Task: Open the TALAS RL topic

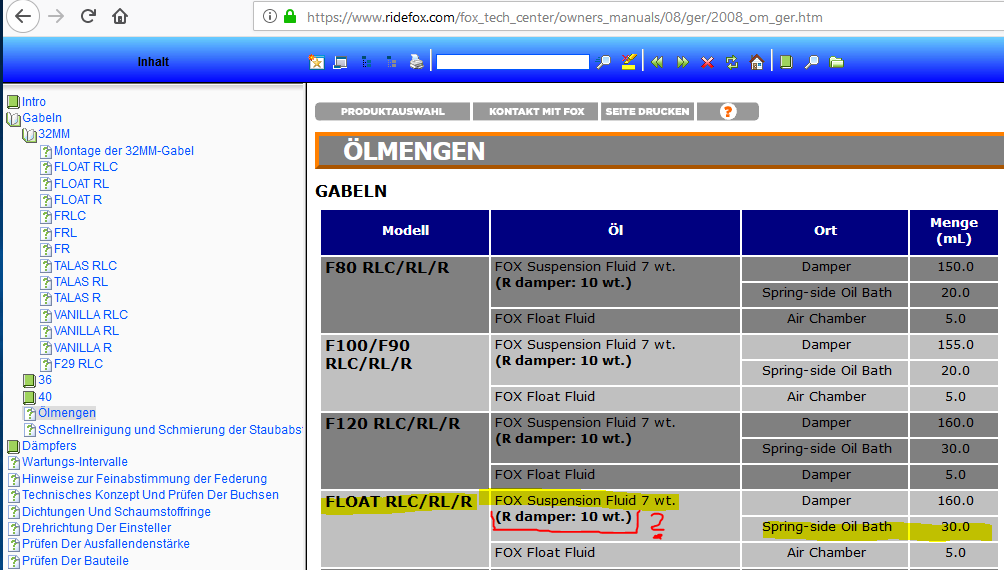Action: [81, 282]
